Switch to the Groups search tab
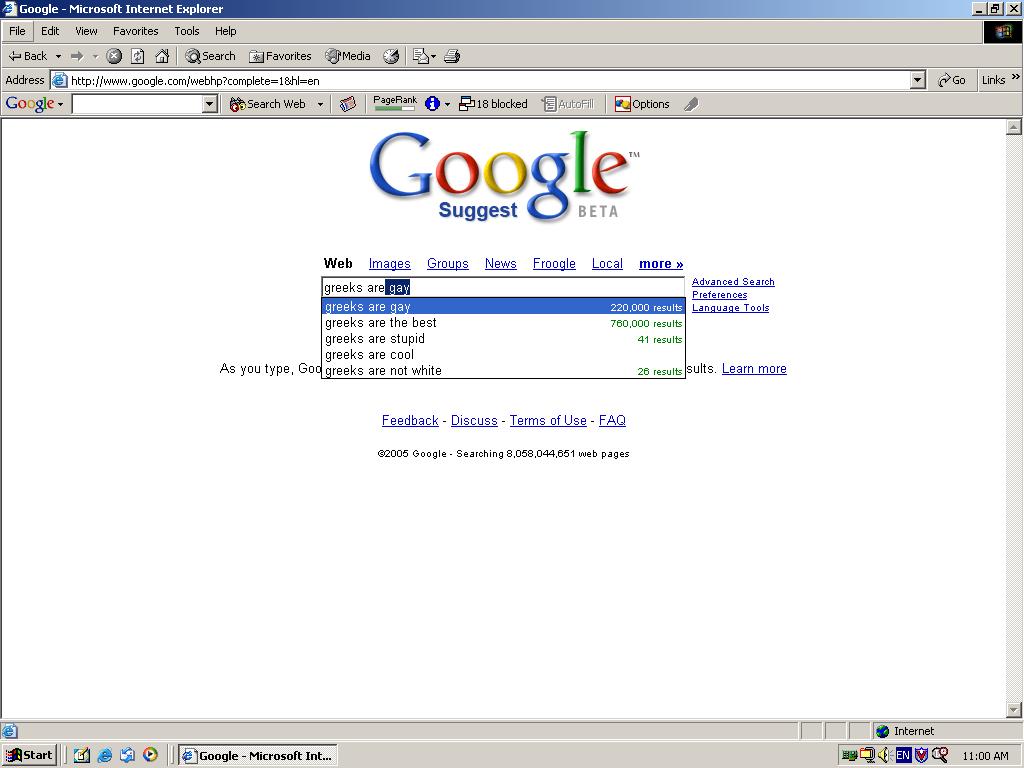1024x768 pixels. tap(447, 263)
